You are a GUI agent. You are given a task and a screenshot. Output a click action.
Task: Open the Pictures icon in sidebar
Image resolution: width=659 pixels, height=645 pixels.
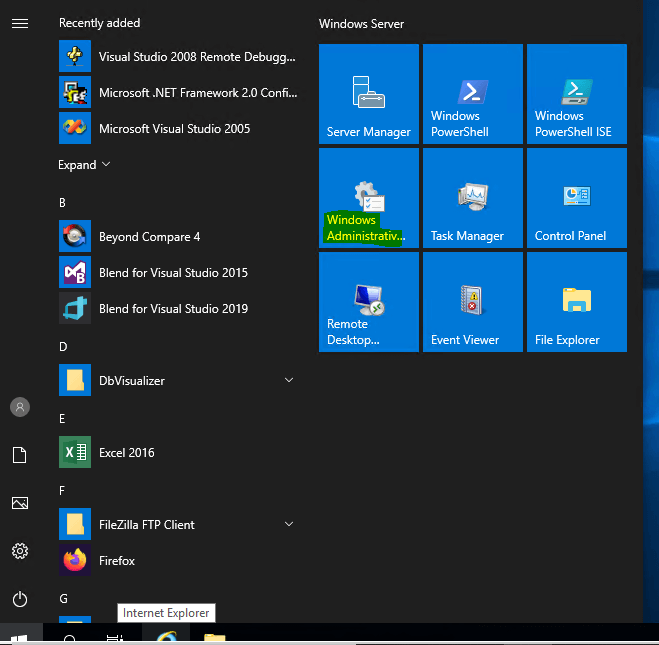20,503
